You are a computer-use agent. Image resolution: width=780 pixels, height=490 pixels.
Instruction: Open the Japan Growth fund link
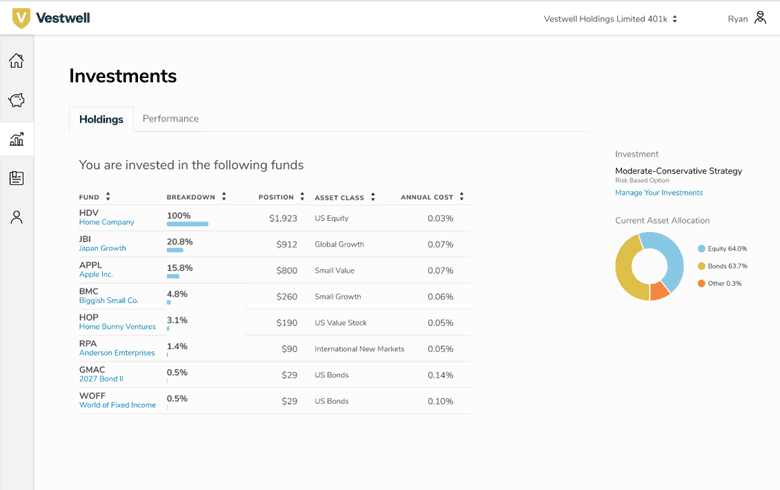(102, 248)
